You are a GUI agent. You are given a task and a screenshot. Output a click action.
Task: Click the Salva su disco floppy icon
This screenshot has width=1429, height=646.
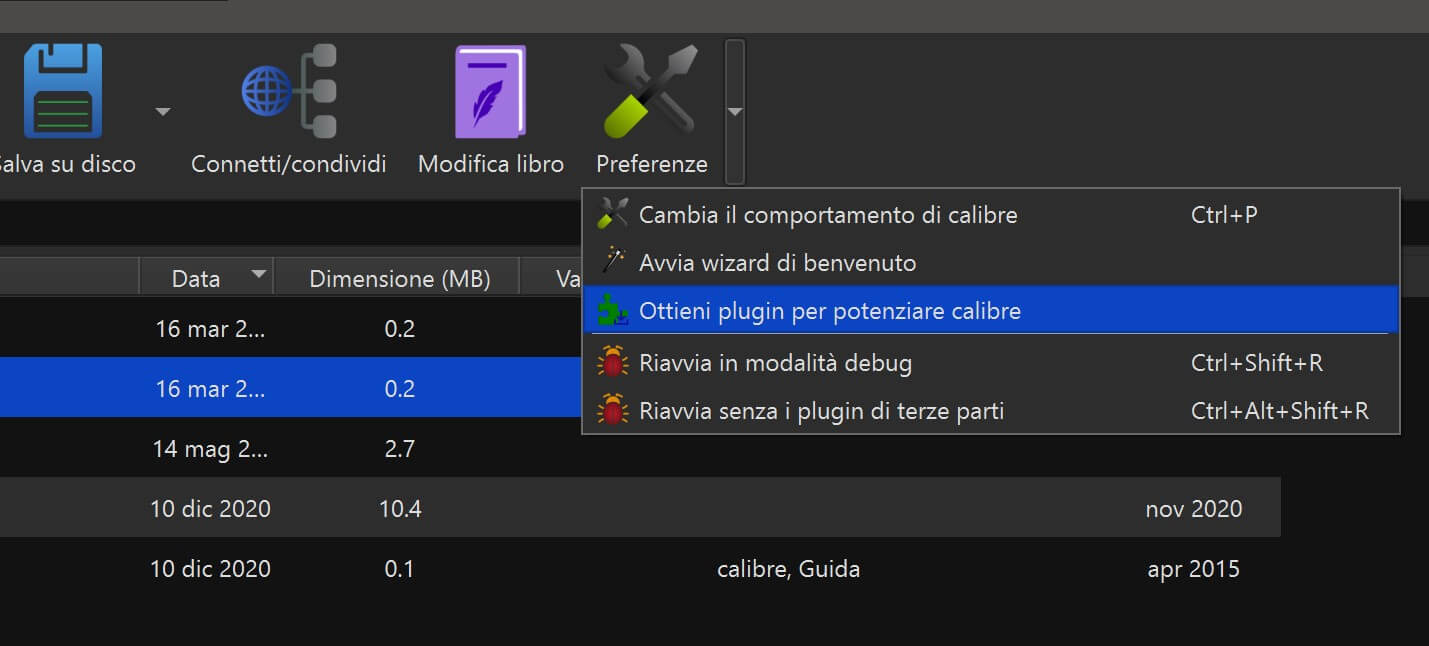(63, 91)
